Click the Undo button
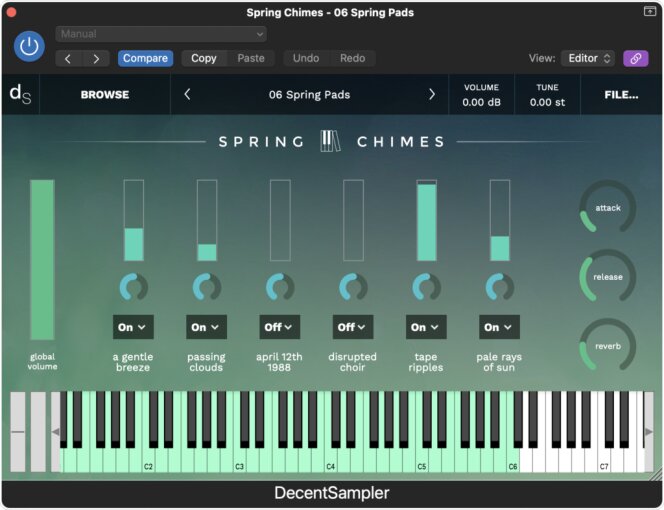The image size is (664, 510). (306, 58)
